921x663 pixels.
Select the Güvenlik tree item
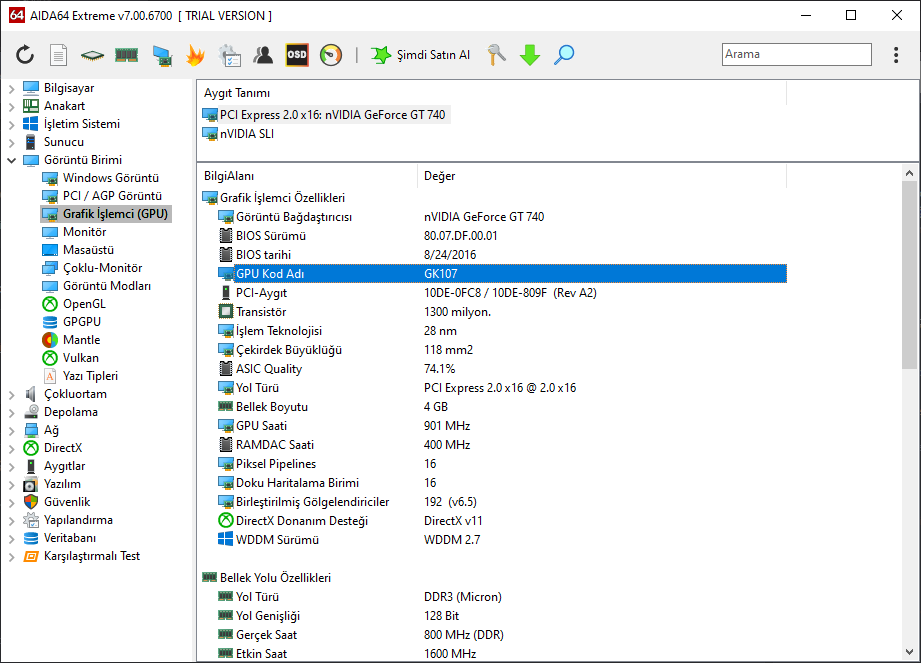click(56, 502)
